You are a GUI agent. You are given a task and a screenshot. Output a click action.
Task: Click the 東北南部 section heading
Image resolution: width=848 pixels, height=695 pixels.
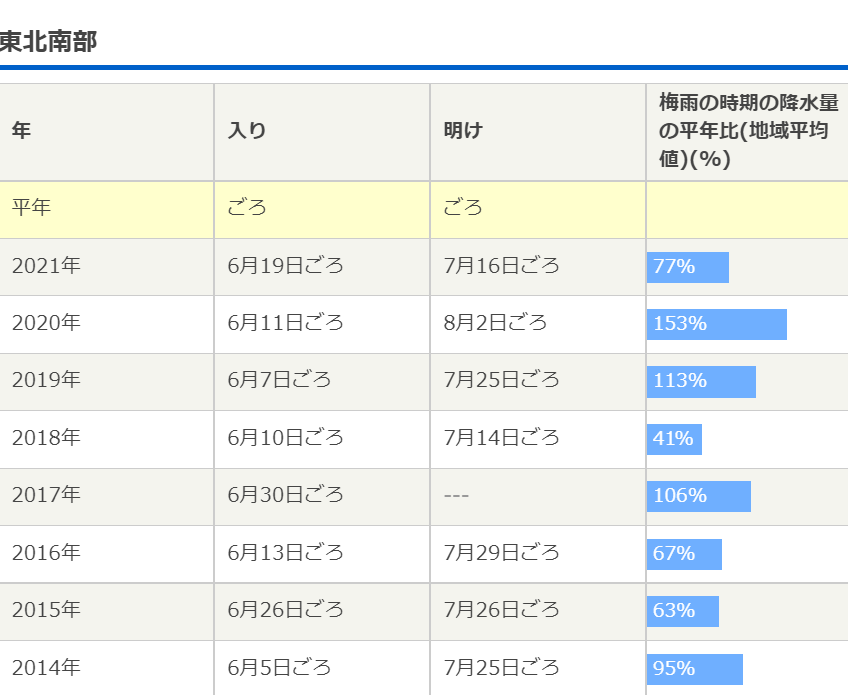[48, 42]
